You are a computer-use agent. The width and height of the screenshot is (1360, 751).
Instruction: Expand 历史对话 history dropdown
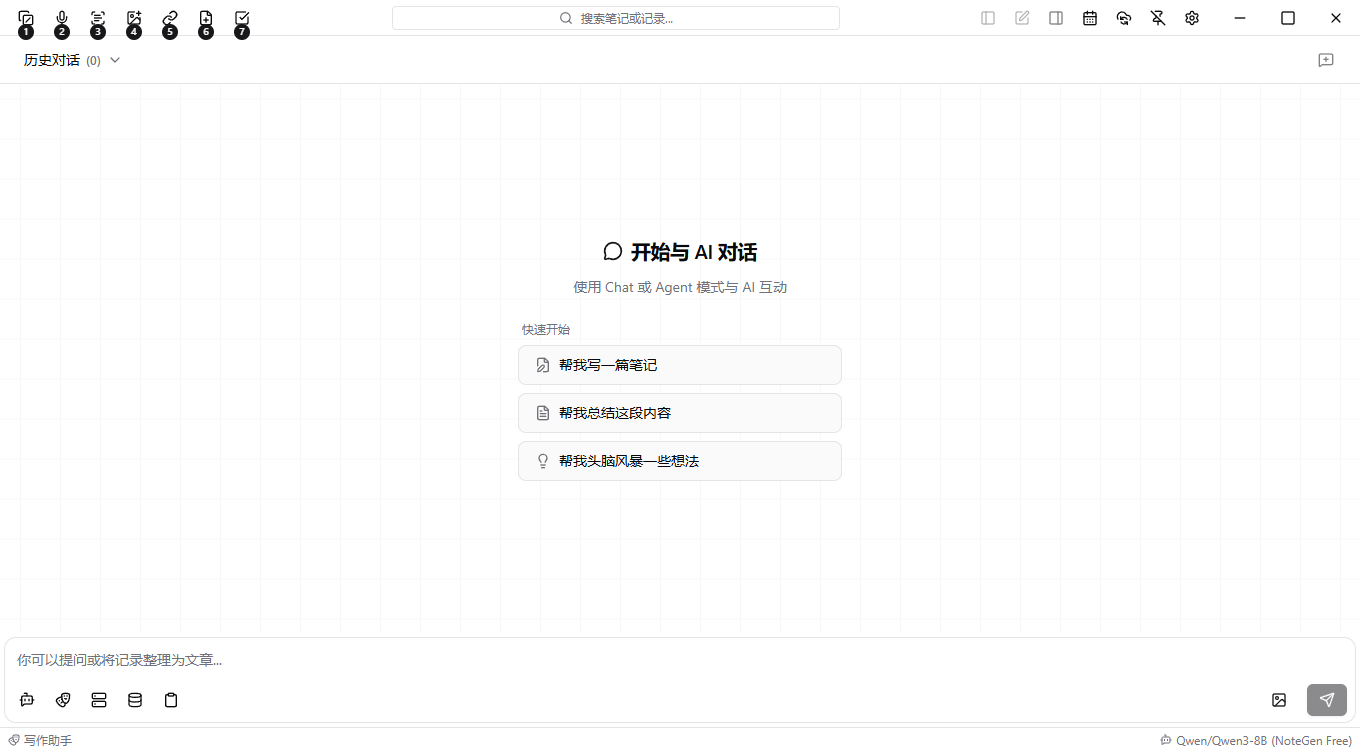coord(72,60)
